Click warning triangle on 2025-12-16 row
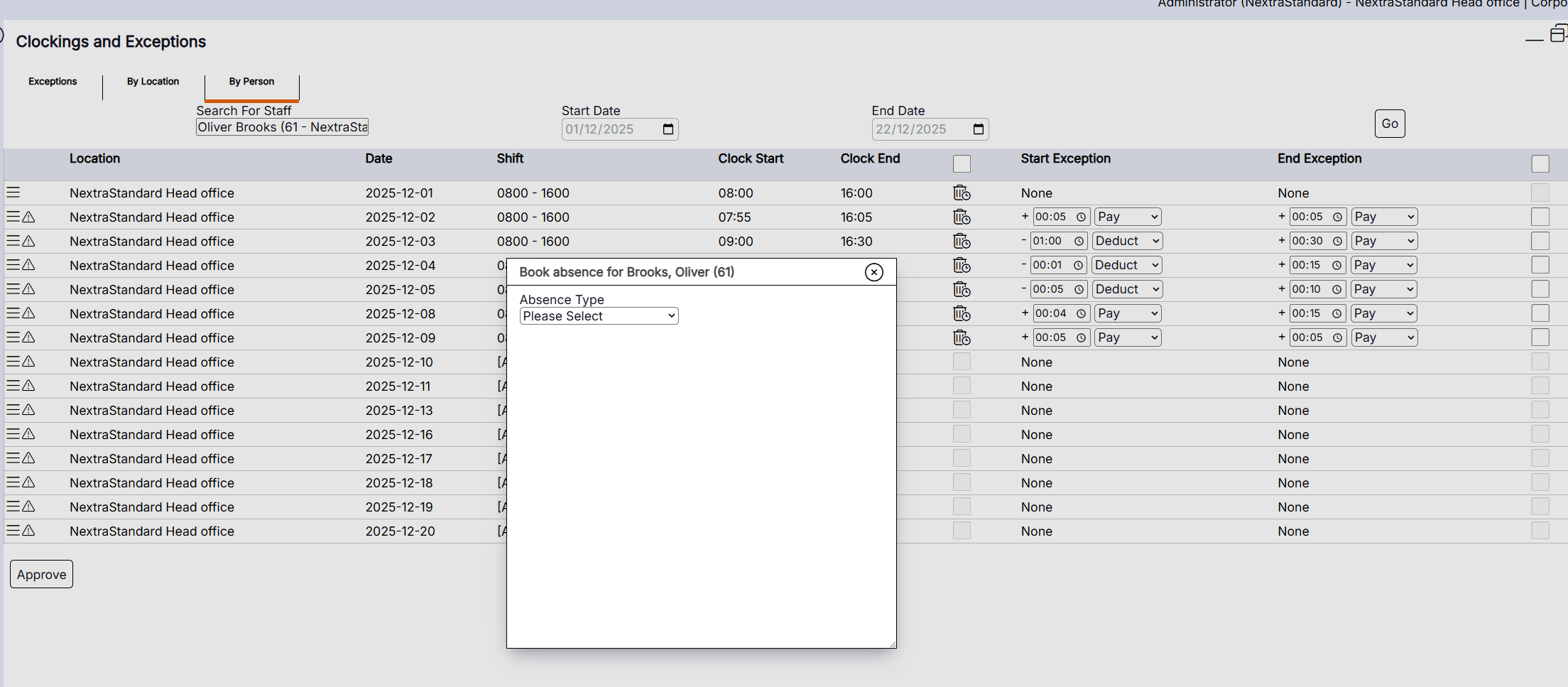This screenshot has width=1568, height=687. tap(28, 434)
